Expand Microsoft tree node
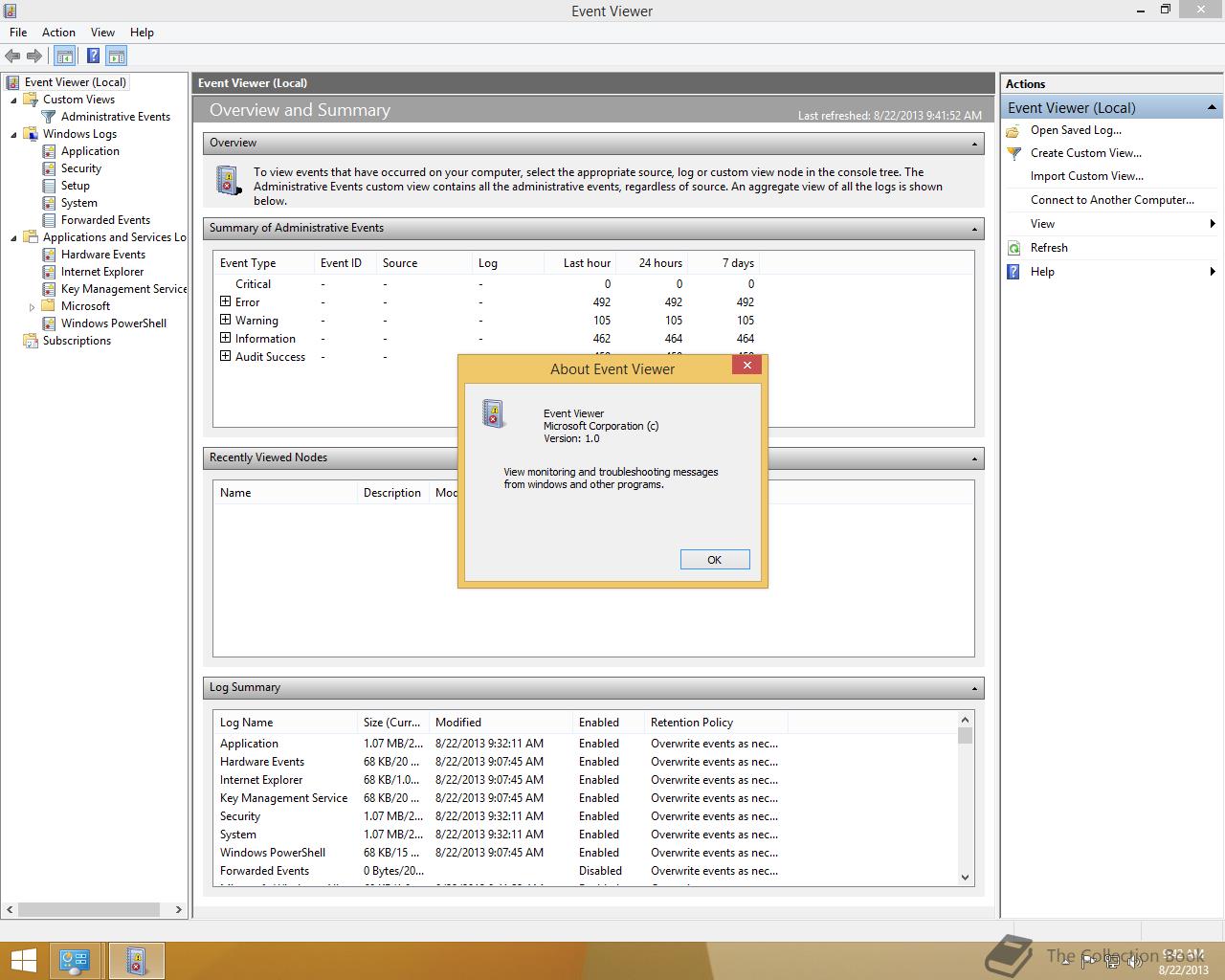The height and width of the screenshot is (980, 1225). coord(32,307)
